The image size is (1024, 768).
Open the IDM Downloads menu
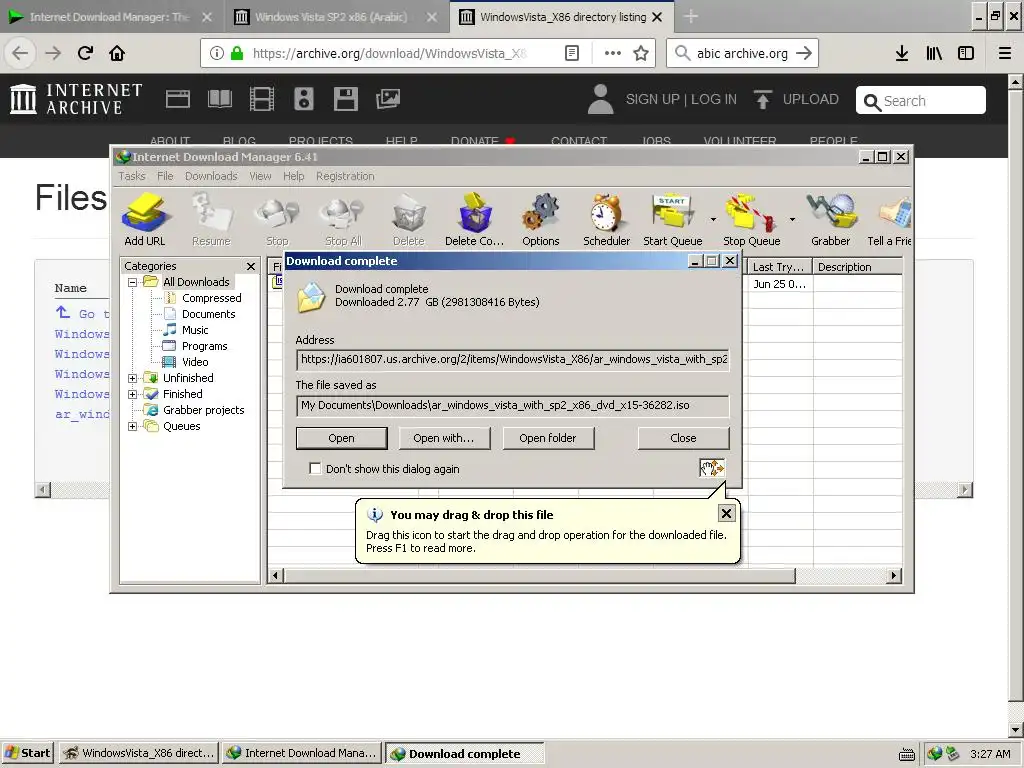(211, 176)
